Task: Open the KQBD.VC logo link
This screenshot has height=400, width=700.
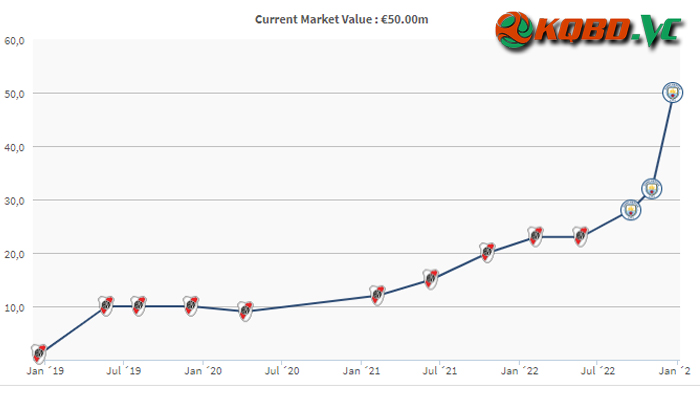Action: 589,30
